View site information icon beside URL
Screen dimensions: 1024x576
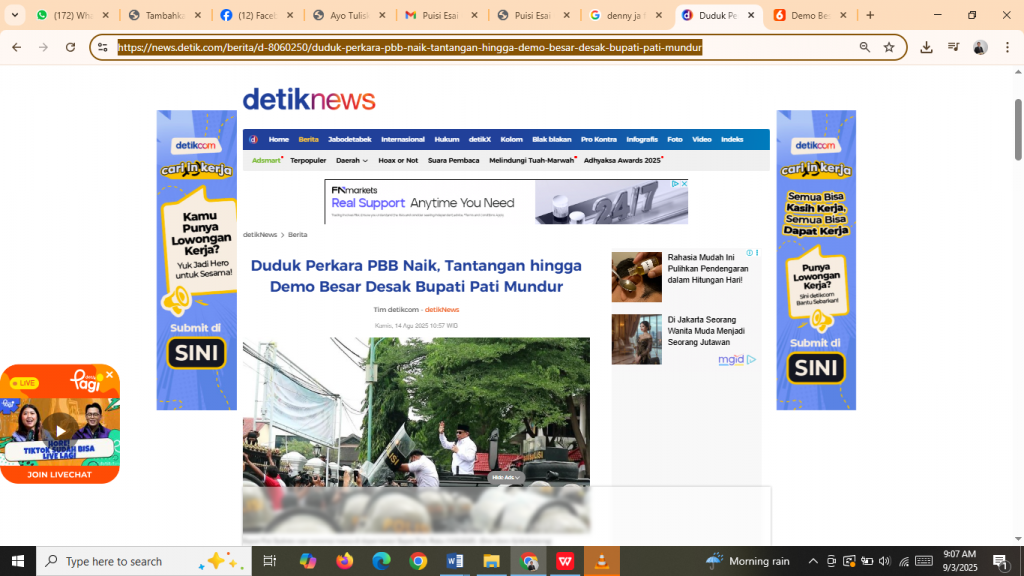[102, 47]
